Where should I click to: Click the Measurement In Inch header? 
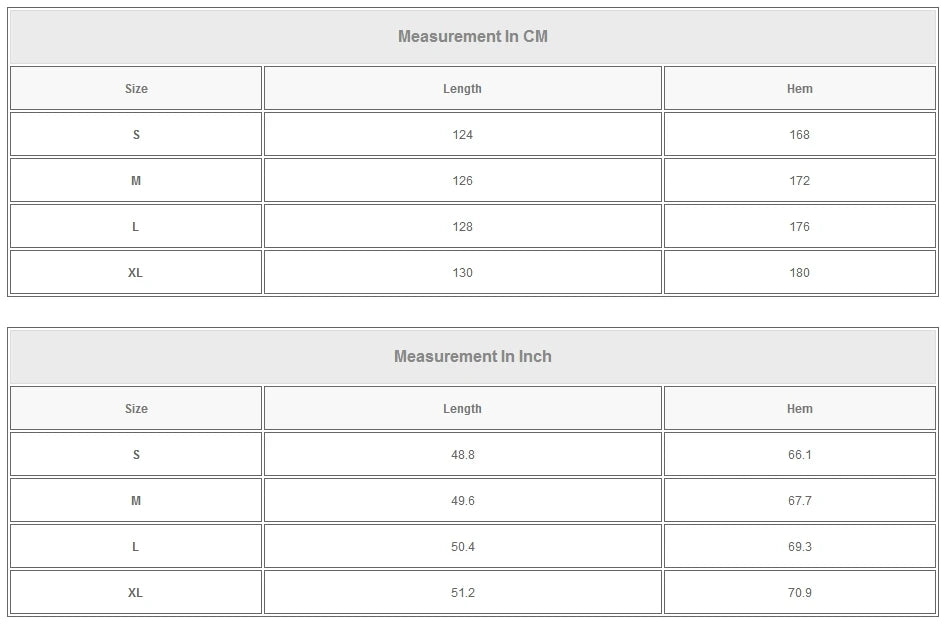coord(473,357)
